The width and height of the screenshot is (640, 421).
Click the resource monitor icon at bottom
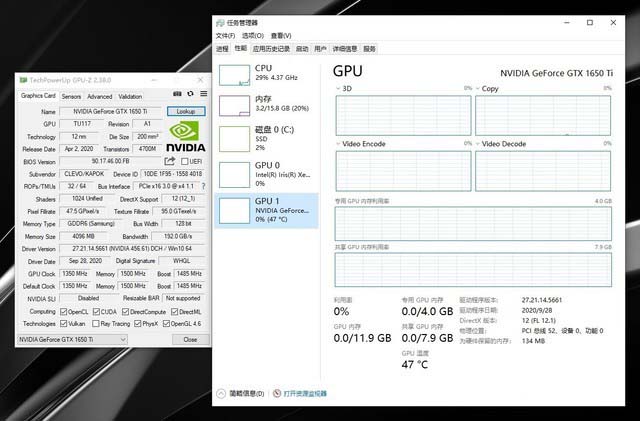click(x=277, y=394)
